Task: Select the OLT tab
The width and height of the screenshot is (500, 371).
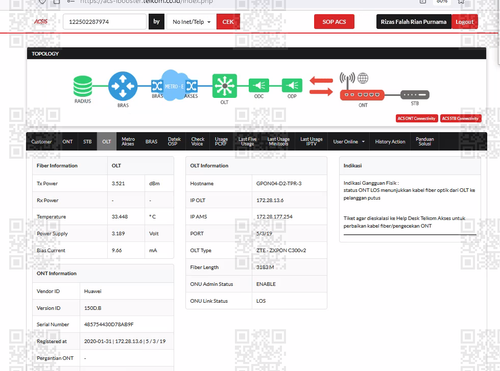Action: click(107, 142)
